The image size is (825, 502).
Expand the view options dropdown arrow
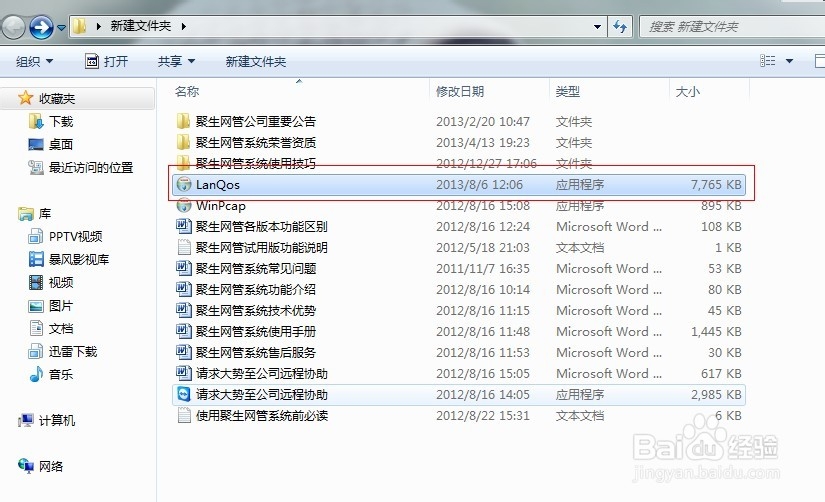pyautogui.click(x=789, y=61)
